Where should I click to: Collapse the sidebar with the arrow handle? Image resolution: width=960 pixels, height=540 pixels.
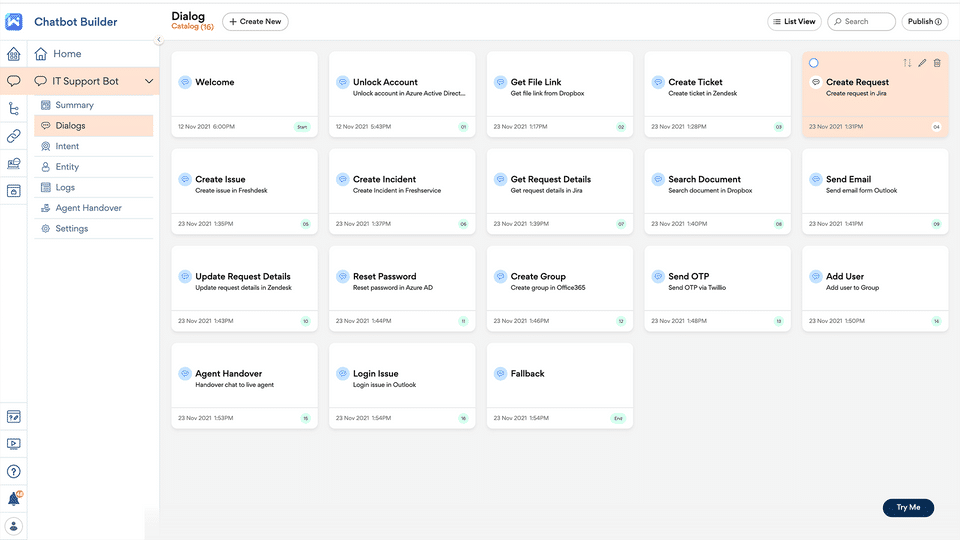(x=159, y=40)
